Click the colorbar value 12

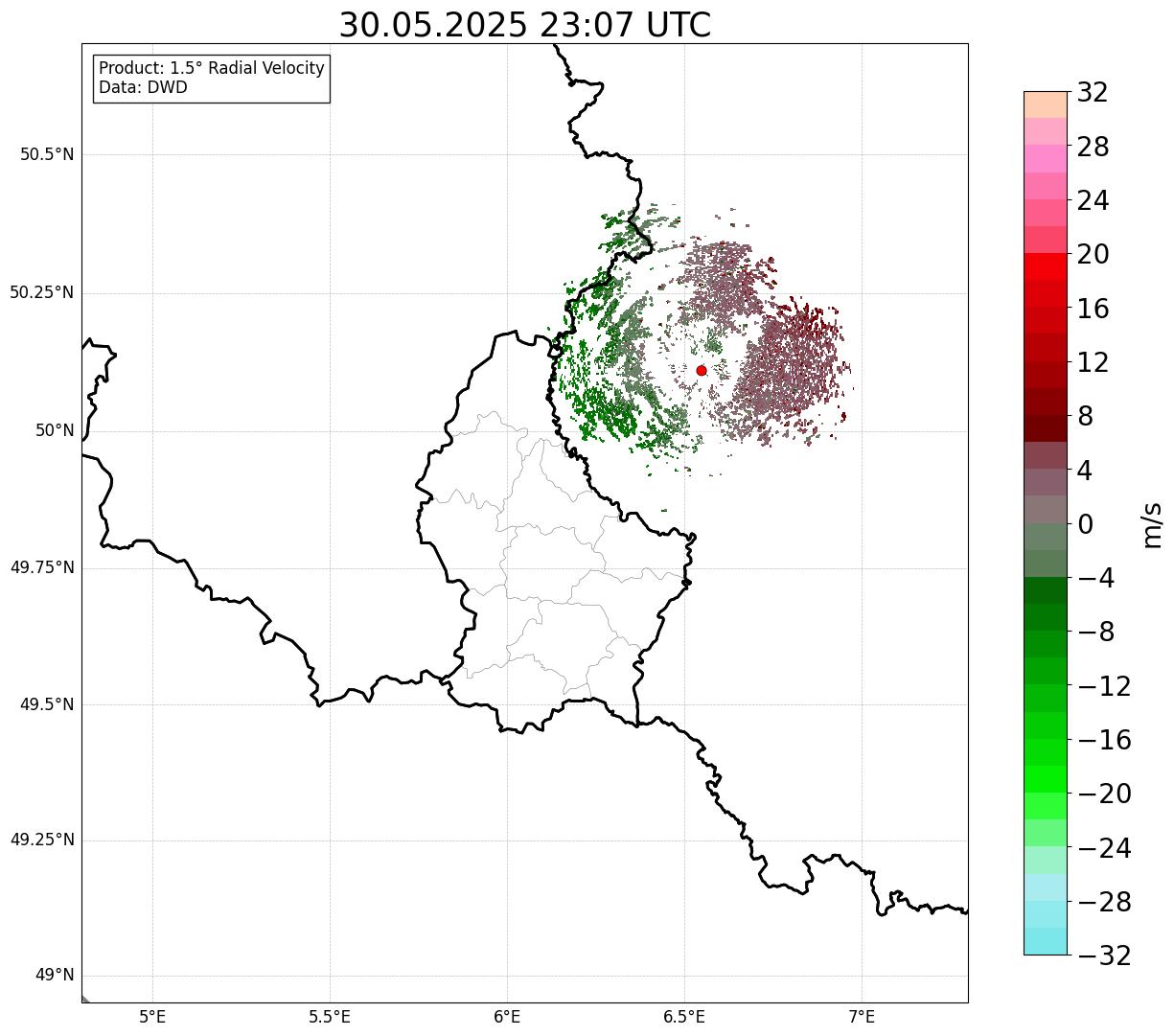tap(1093, 362)
